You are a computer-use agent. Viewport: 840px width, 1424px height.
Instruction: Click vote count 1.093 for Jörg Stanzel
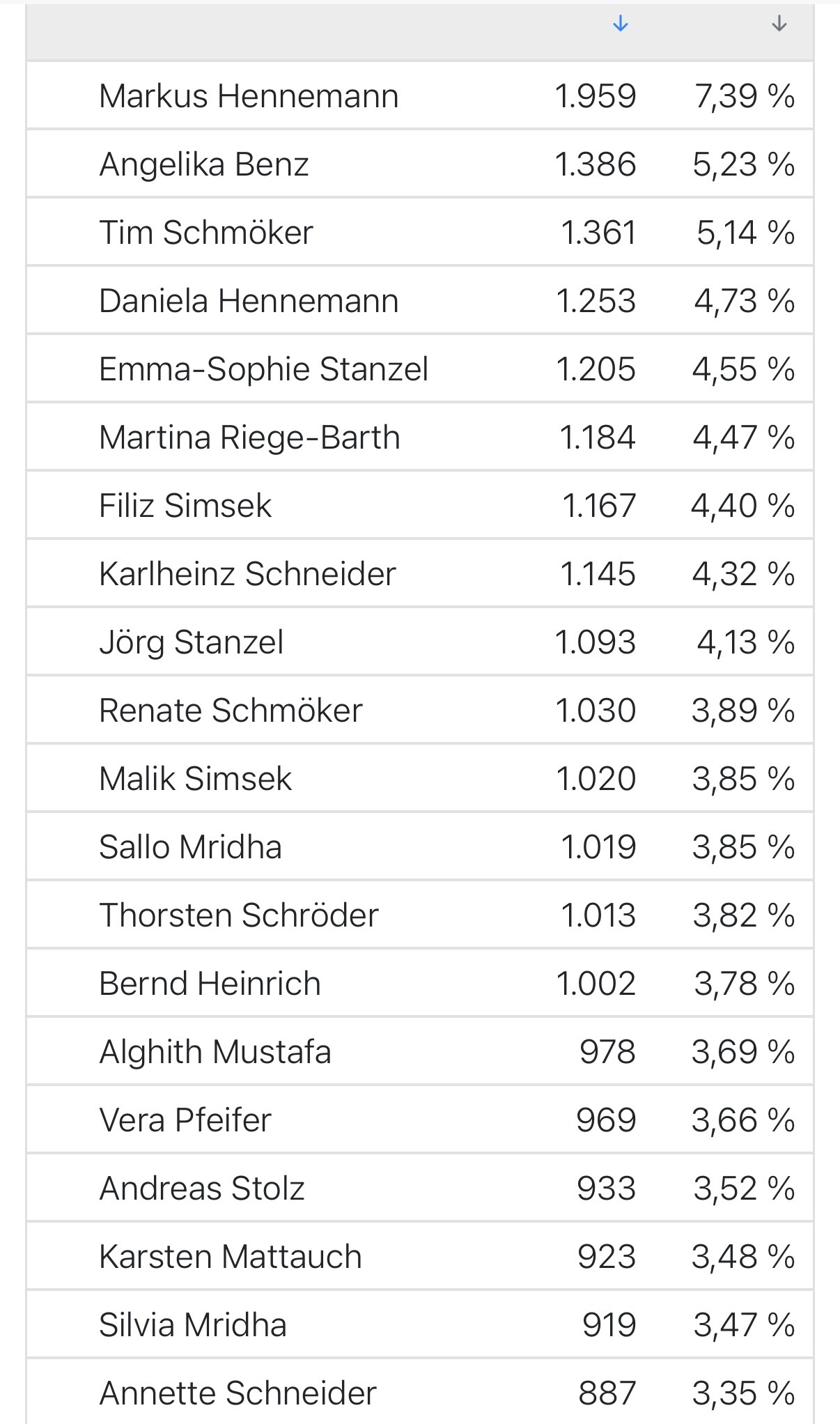point(596,642)
